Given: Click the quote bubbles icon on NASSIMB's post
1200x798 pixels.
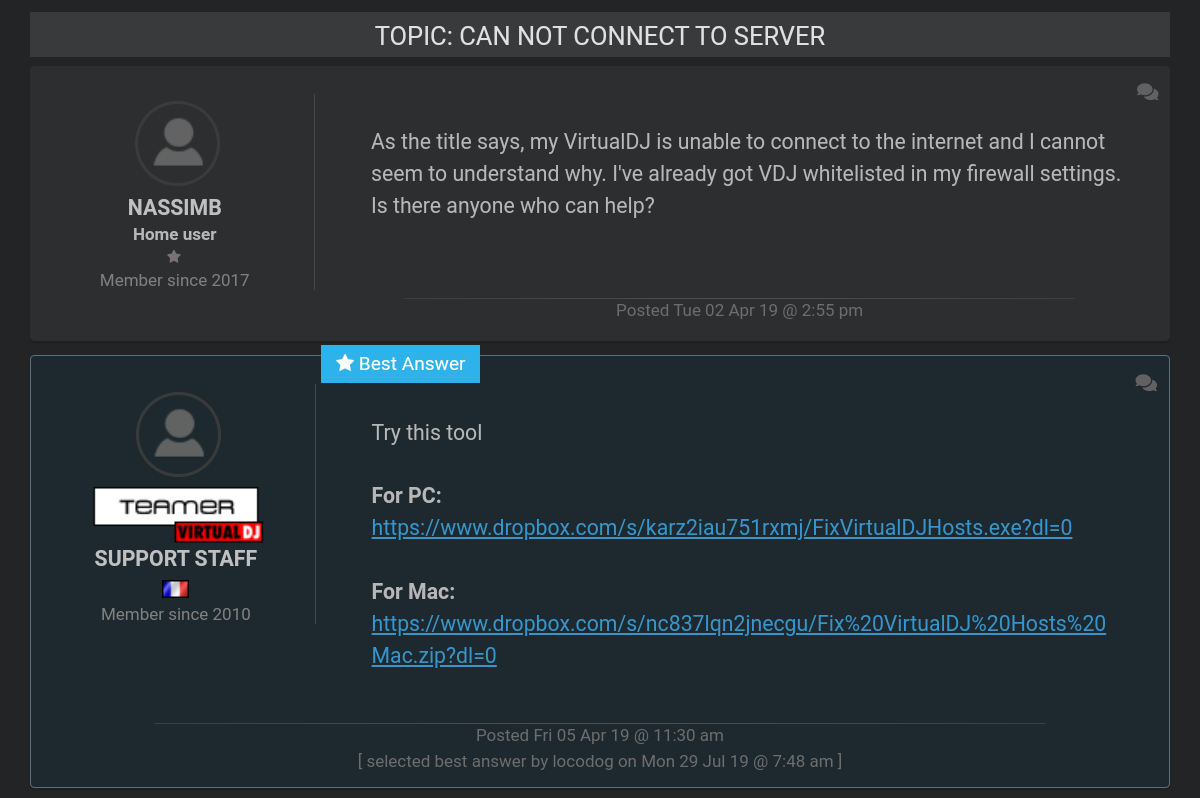Looking at the screenshot, I should 1147,93.
